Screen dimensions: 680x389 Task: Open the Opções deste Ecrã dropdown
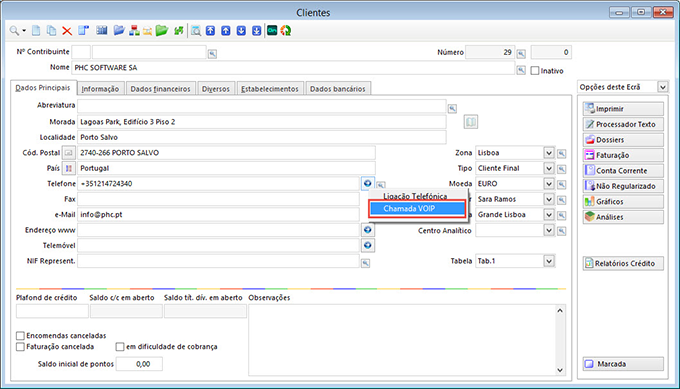coord(663,87)
